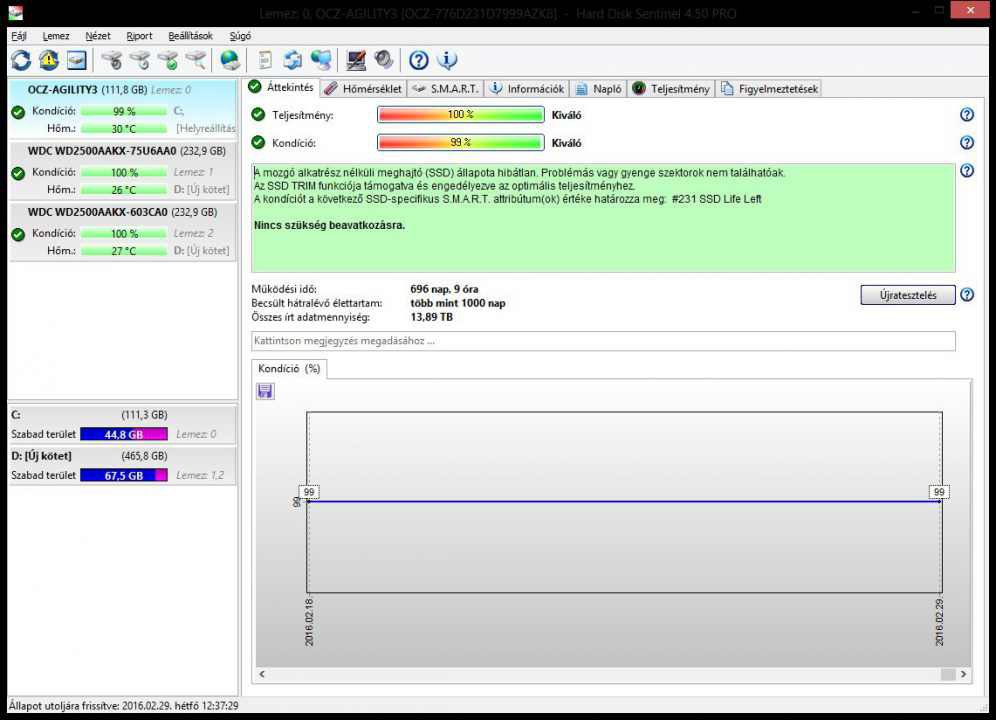The height and width of the screenshot is (720, 996).
Task: Open the Lemez menu
Action: pyautogui.click(x=56, y=36)
